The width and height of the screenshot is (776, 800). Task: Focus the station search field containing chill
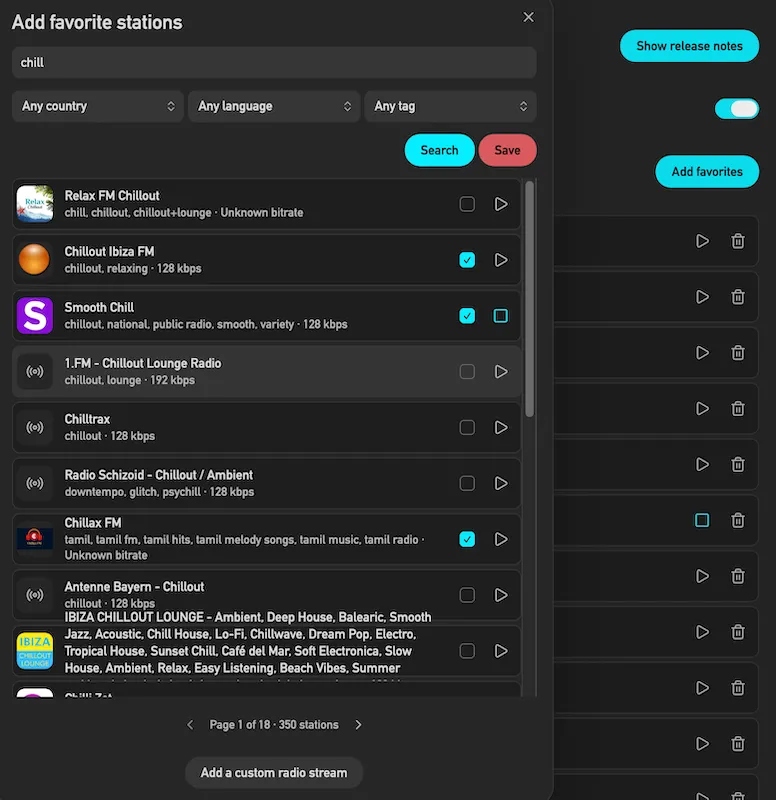pos(274,63)
